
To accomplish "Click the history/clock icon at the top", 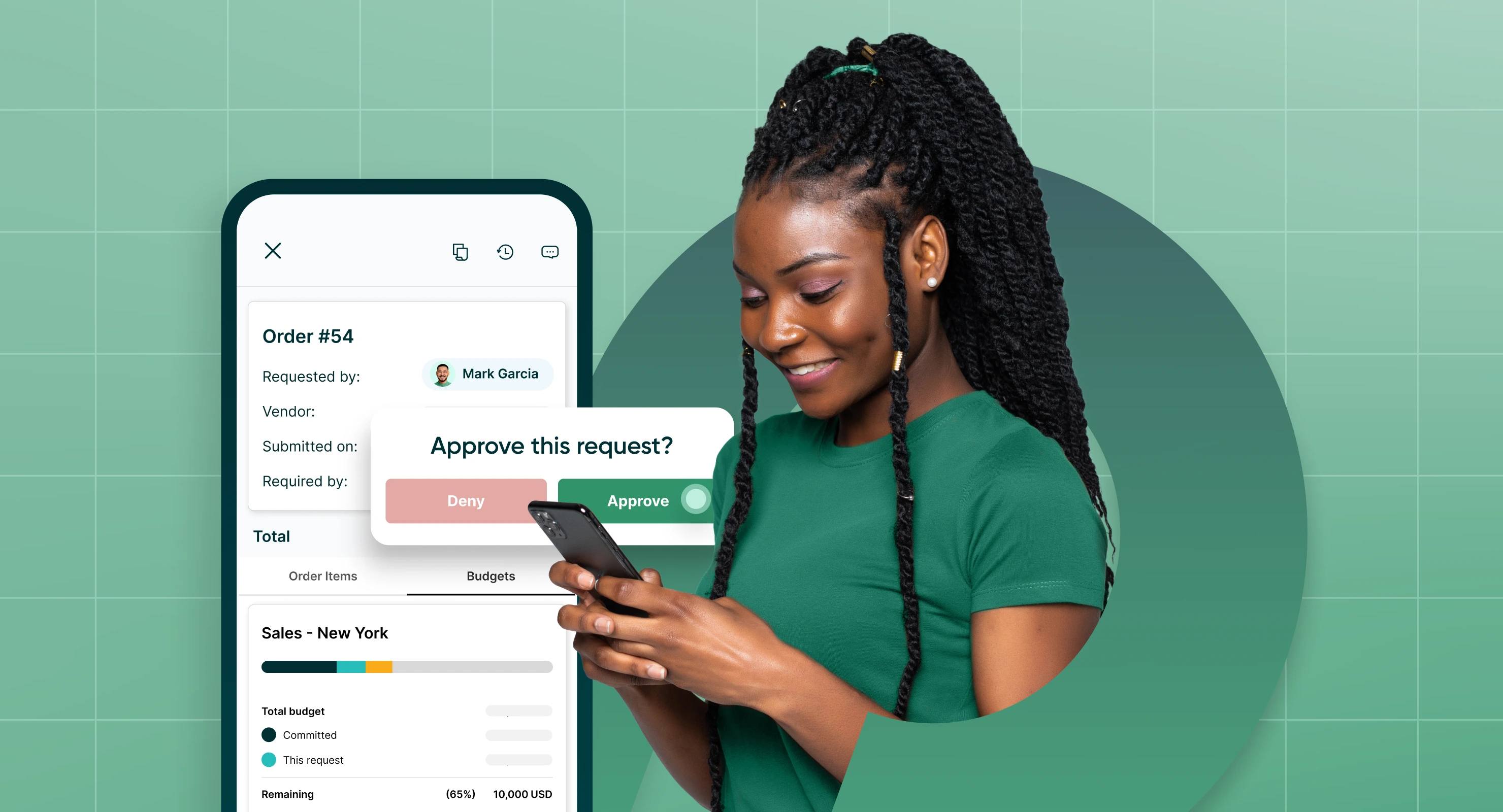I will (x=505, y=251).
